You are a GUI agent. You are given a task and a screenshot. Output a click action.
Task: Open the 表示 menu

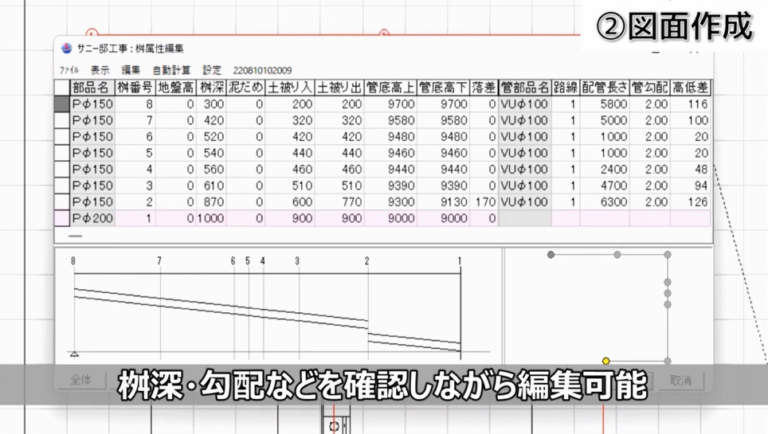click(100, 71)
